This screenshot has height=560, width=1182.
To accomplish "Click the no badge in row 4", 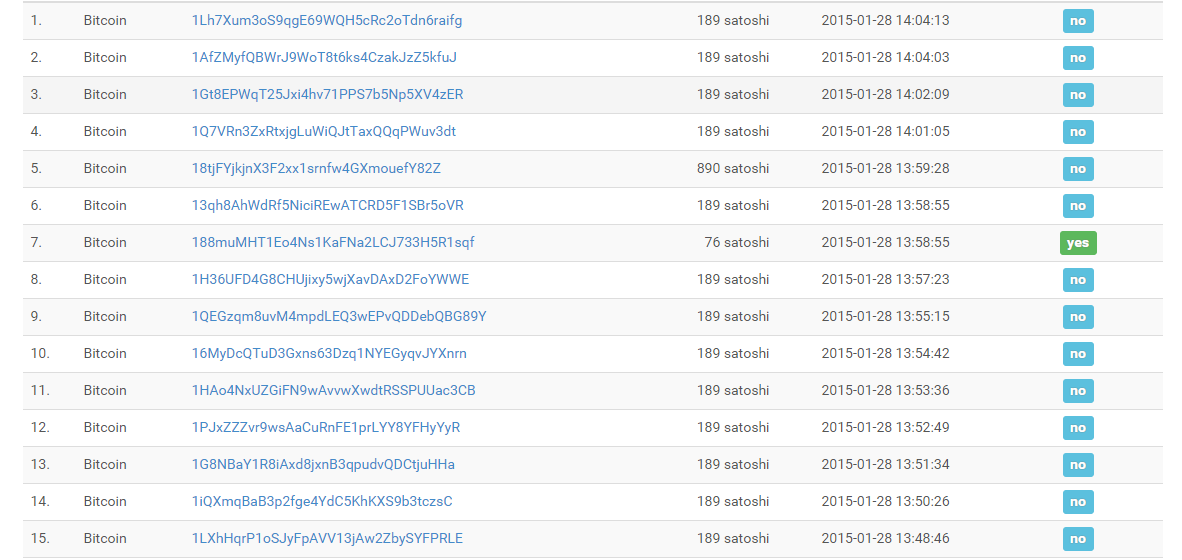I will click(1078, 132).
